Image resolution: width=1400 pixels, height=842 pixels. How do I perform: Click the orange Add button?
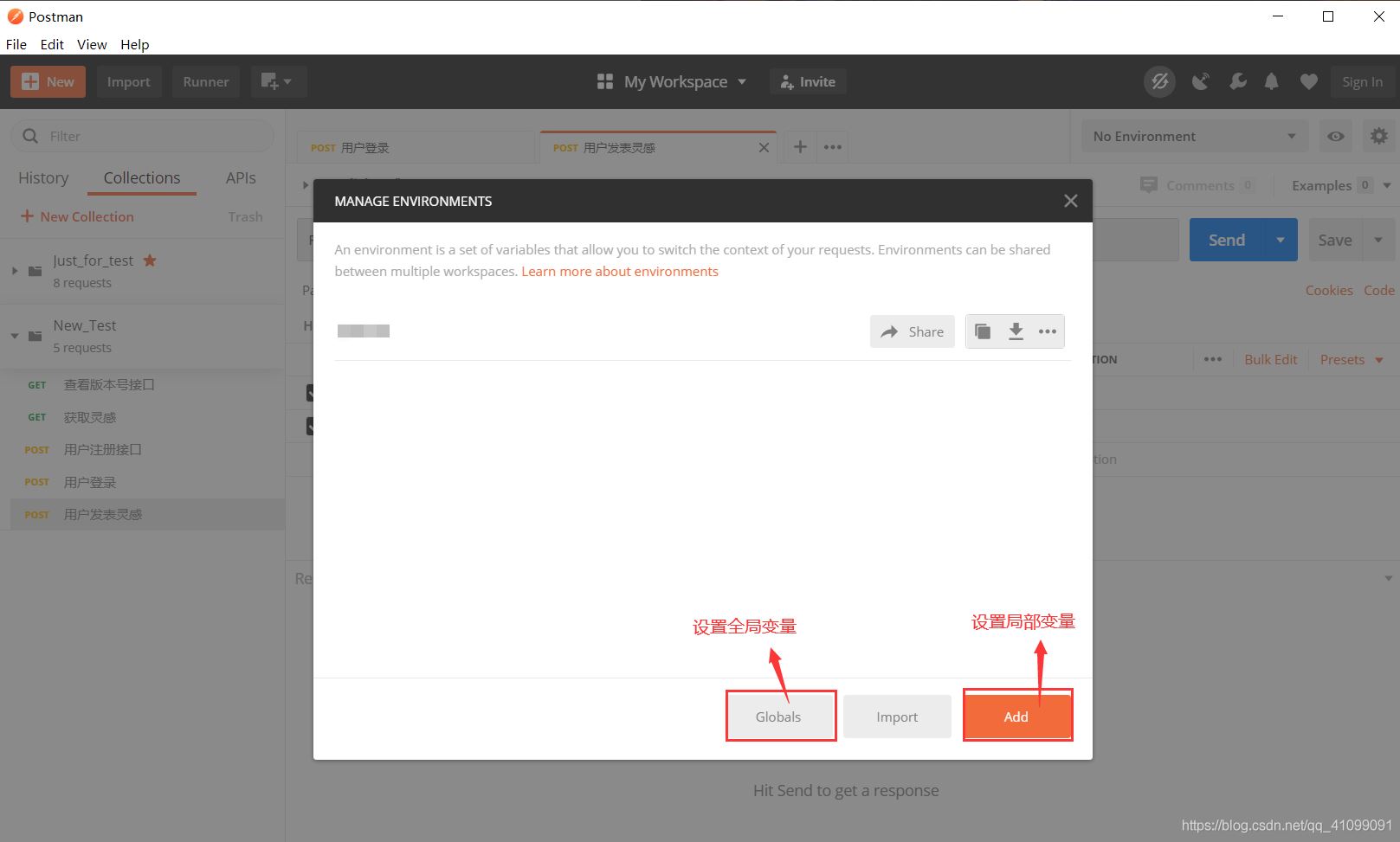tap(1016, 717)
